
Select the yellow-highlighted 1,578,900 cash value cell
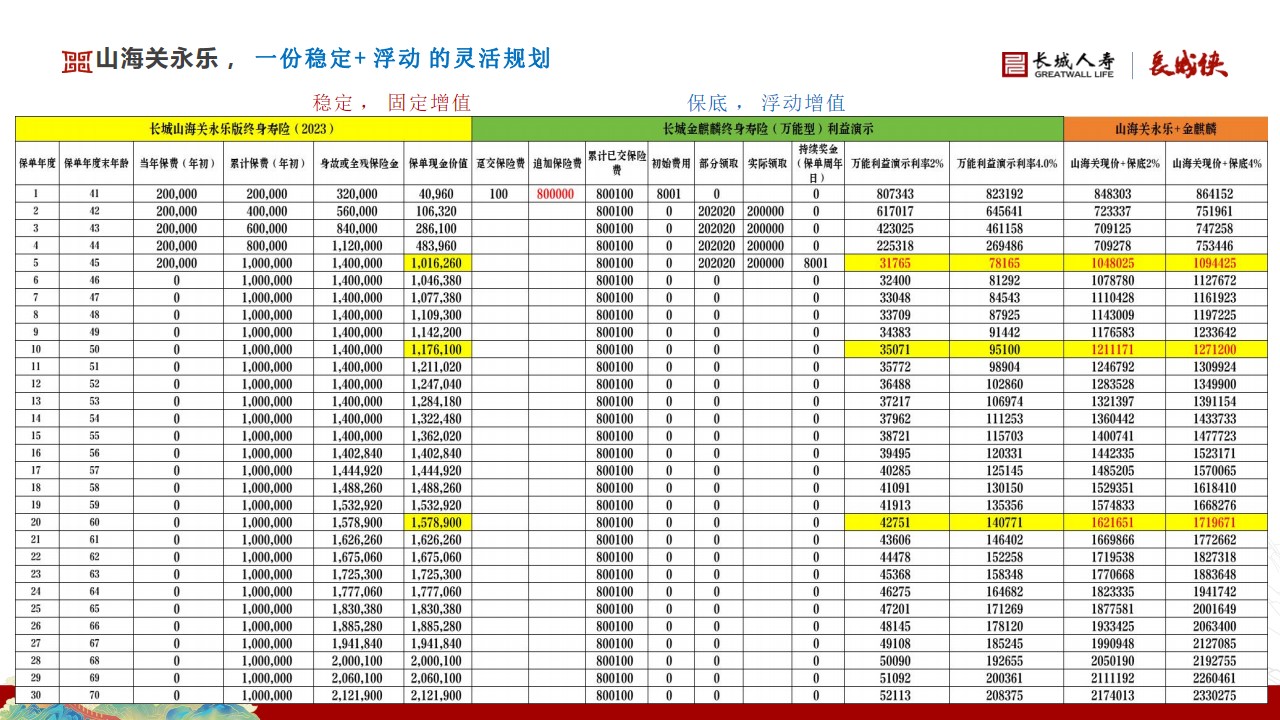(x=438, y=522)
